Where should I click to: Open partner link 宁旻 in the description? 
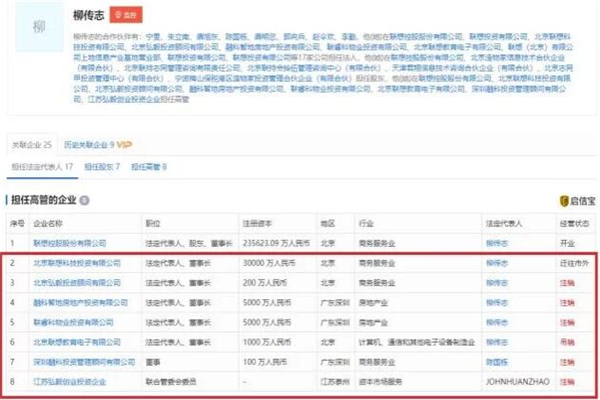(x=153, y=37)
